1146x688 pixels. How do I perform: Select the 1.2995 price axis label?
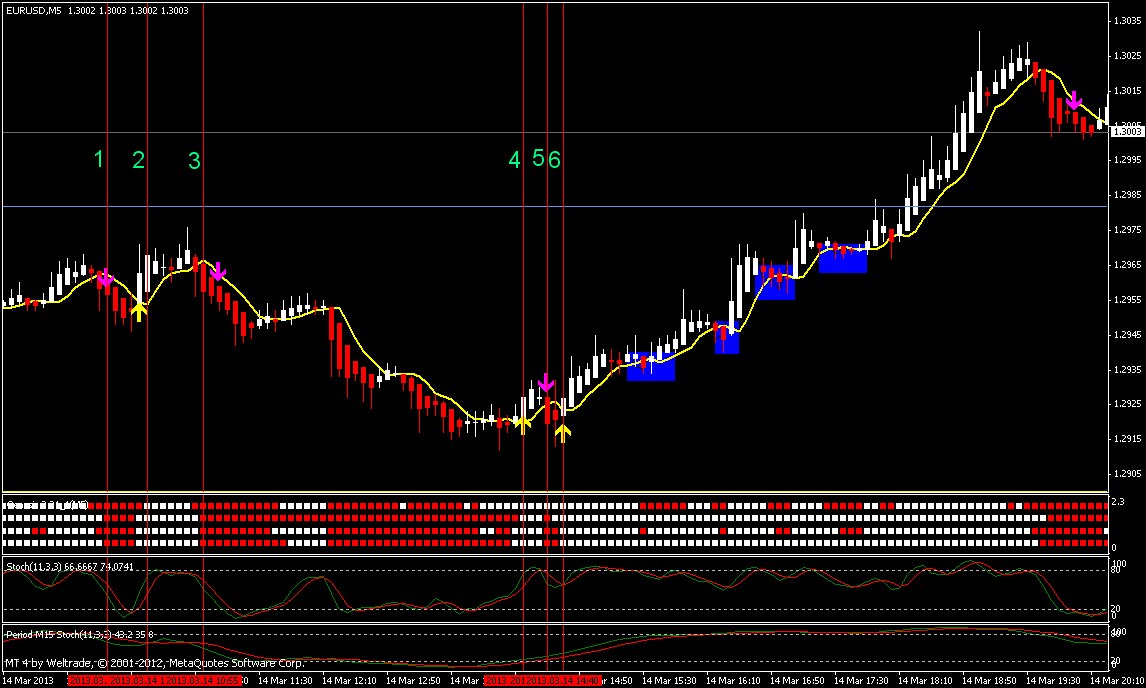tap(1127, 160)
